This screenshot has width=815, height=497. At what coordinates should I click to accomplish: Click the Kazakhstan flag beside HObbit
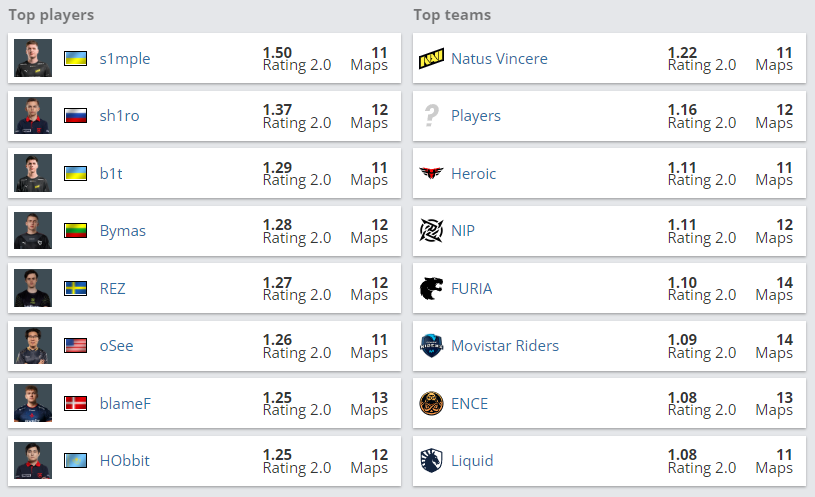click(75, 461)
